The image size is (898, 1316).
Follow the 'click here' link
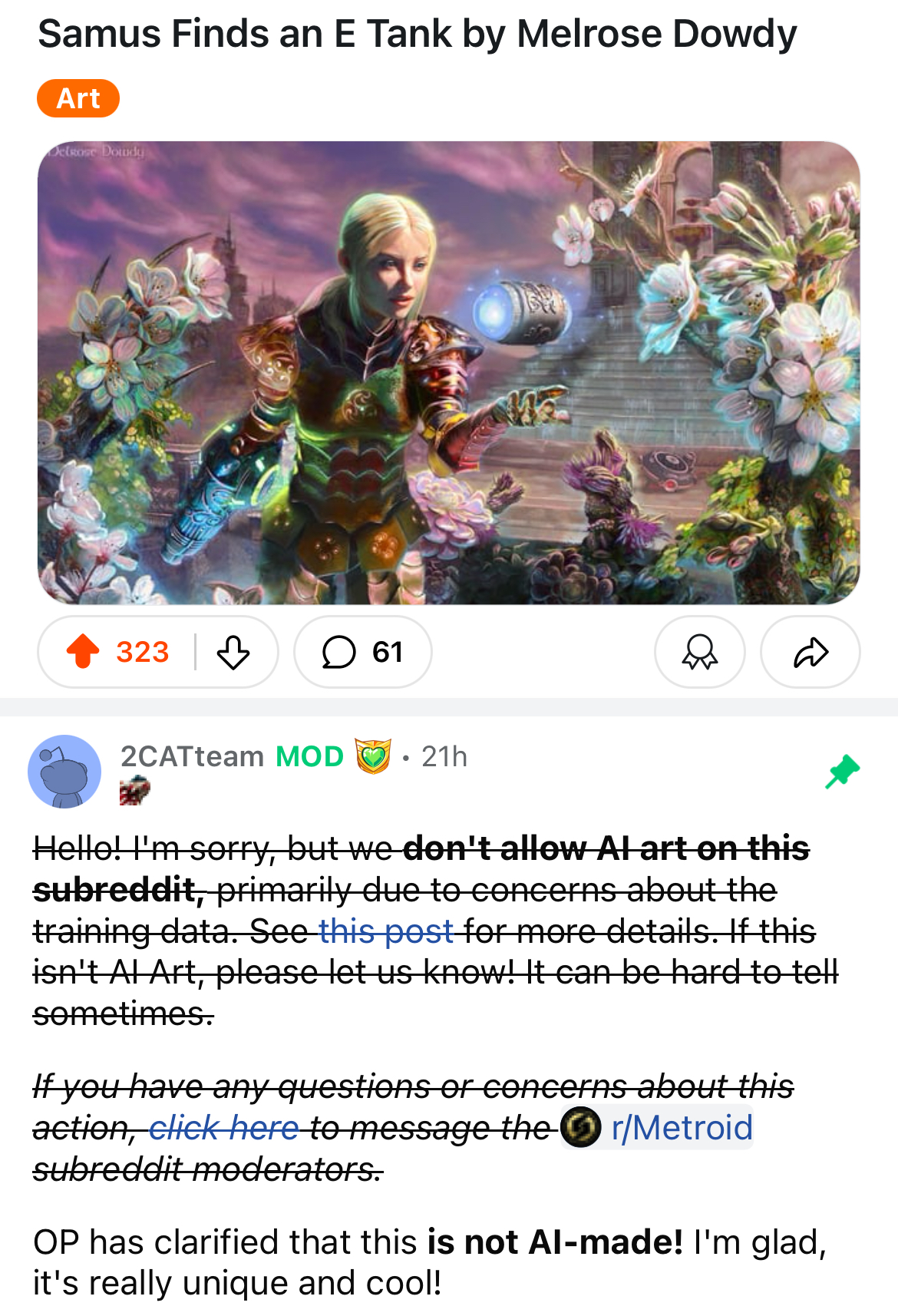(223, 1128)
